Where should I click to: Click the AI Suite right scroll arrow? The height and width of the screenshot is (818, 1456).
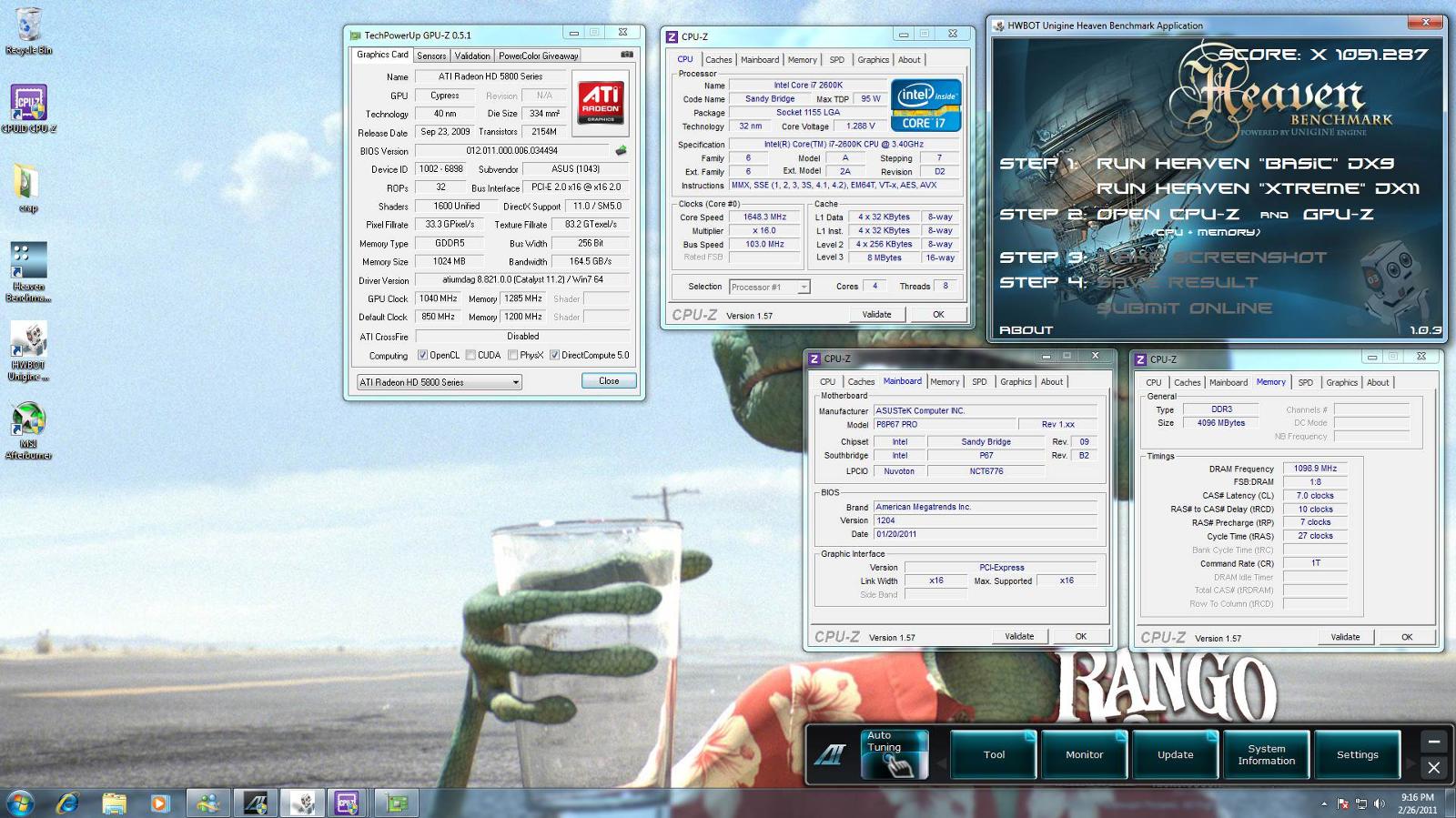click(x=1411, y=763)
